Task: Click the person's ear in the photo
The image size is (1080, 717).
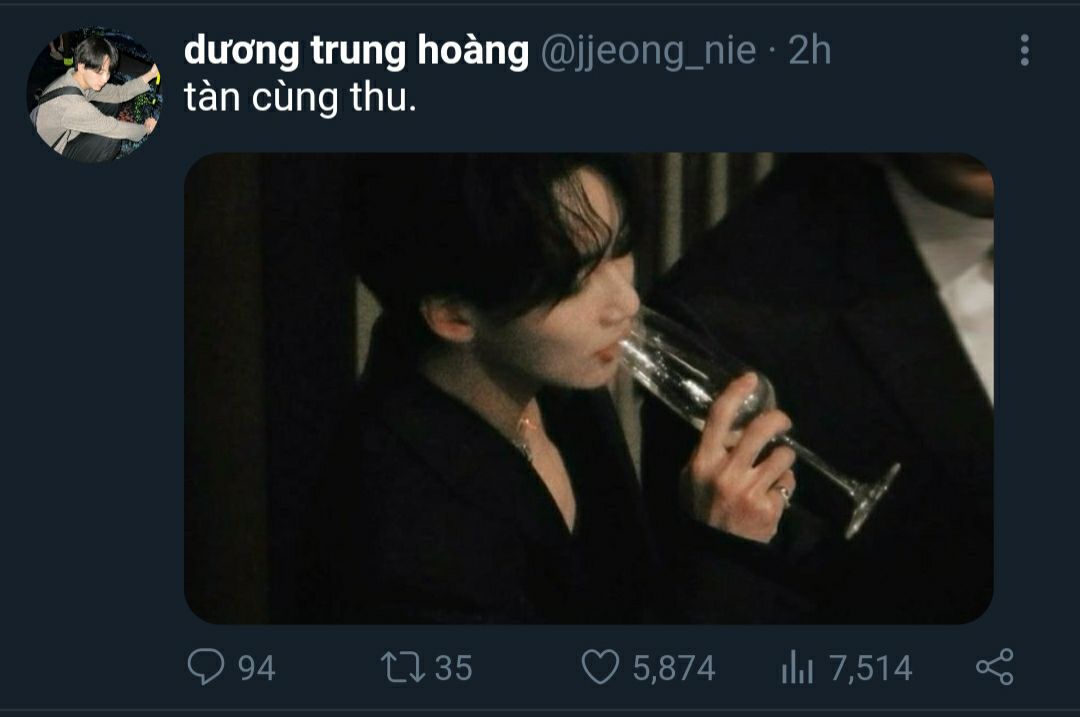Action: pos(449,320)
